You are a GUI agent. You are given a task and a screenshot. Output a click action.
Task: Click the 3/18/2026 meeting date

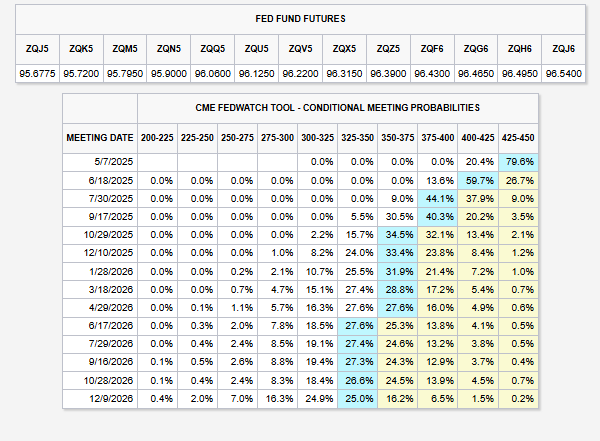click(x=111, y=290)
